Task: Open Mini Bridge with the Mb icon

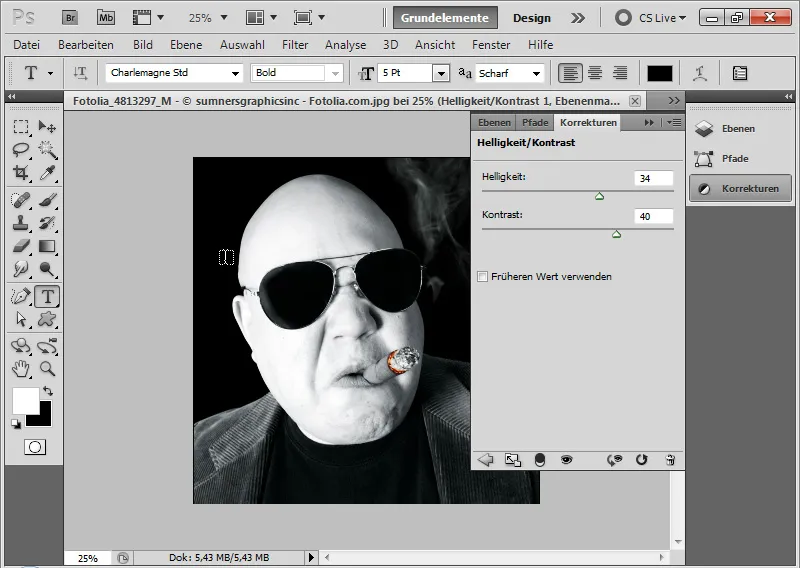Action: (106, 18)
